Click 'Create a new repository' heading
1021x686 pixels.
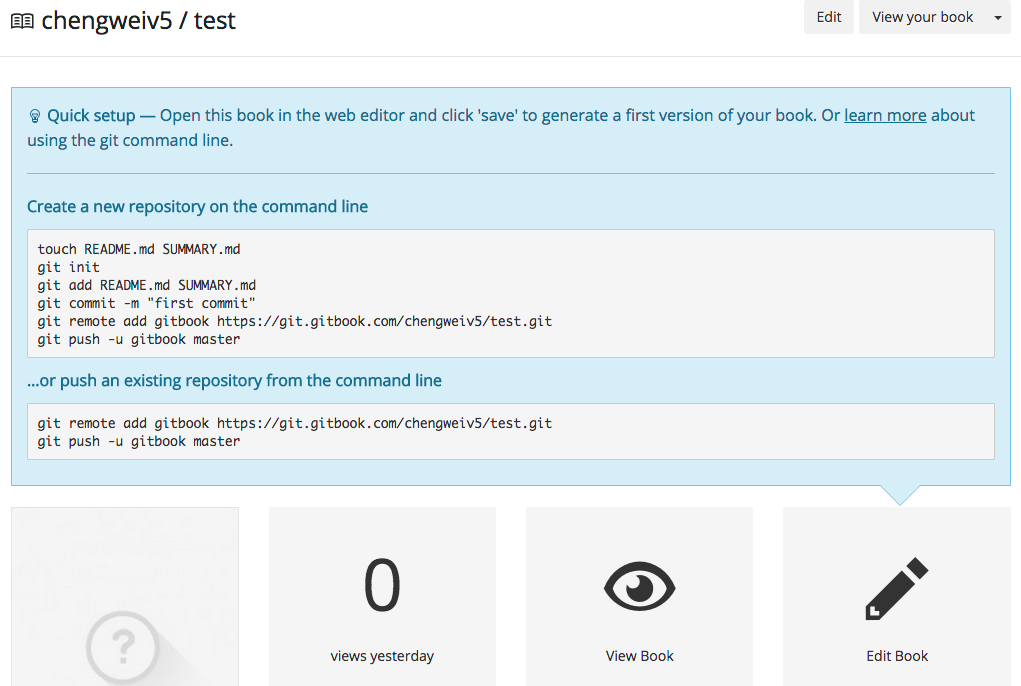197,207
